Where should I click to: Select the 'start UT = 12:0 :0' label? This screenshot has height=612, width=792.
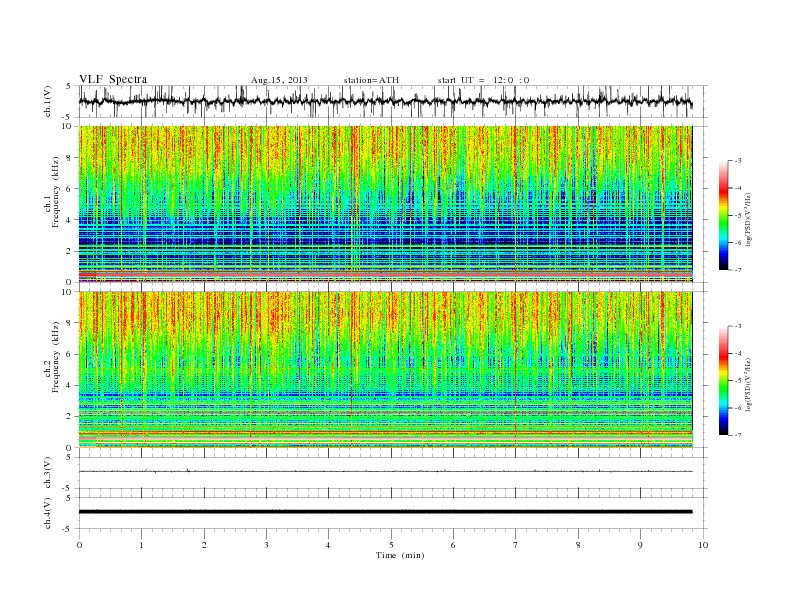pos(483,80)
